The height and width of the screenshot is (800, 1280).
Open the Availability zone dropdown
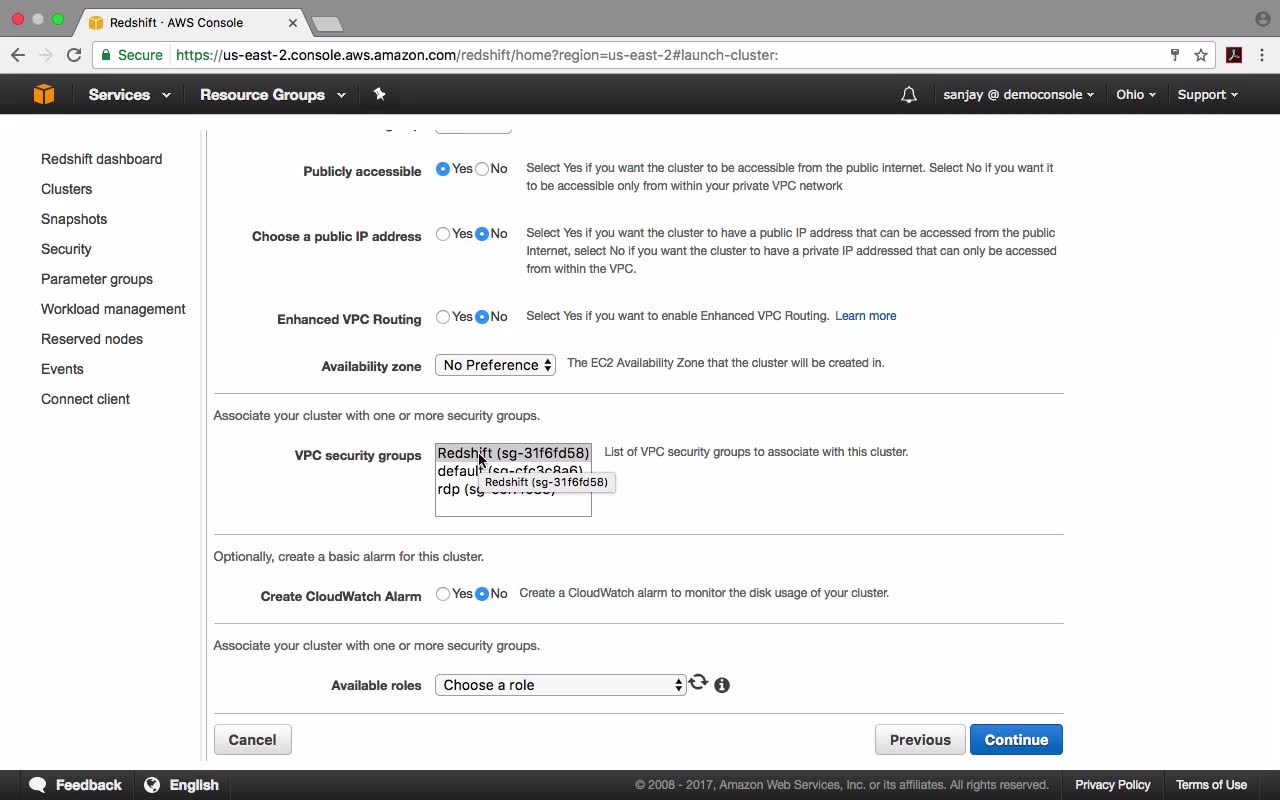point(496,365)
